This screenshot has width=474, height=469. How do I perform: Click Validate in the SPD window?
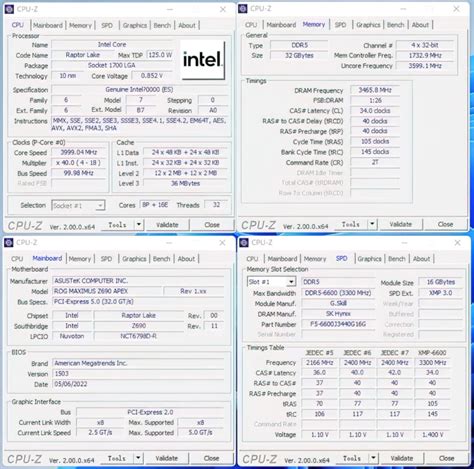pos(402,458)
